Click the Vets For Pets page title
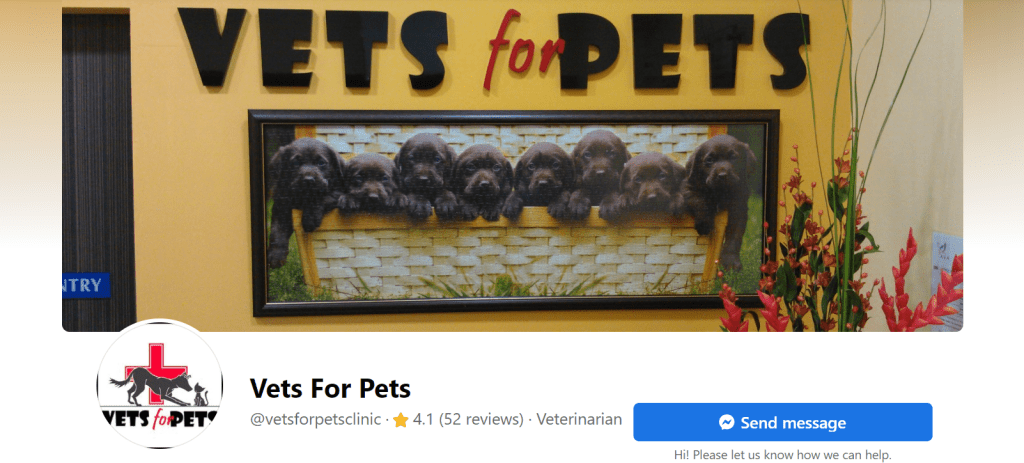The height and width of the screenshot is (463, 1024). (330, 389)
